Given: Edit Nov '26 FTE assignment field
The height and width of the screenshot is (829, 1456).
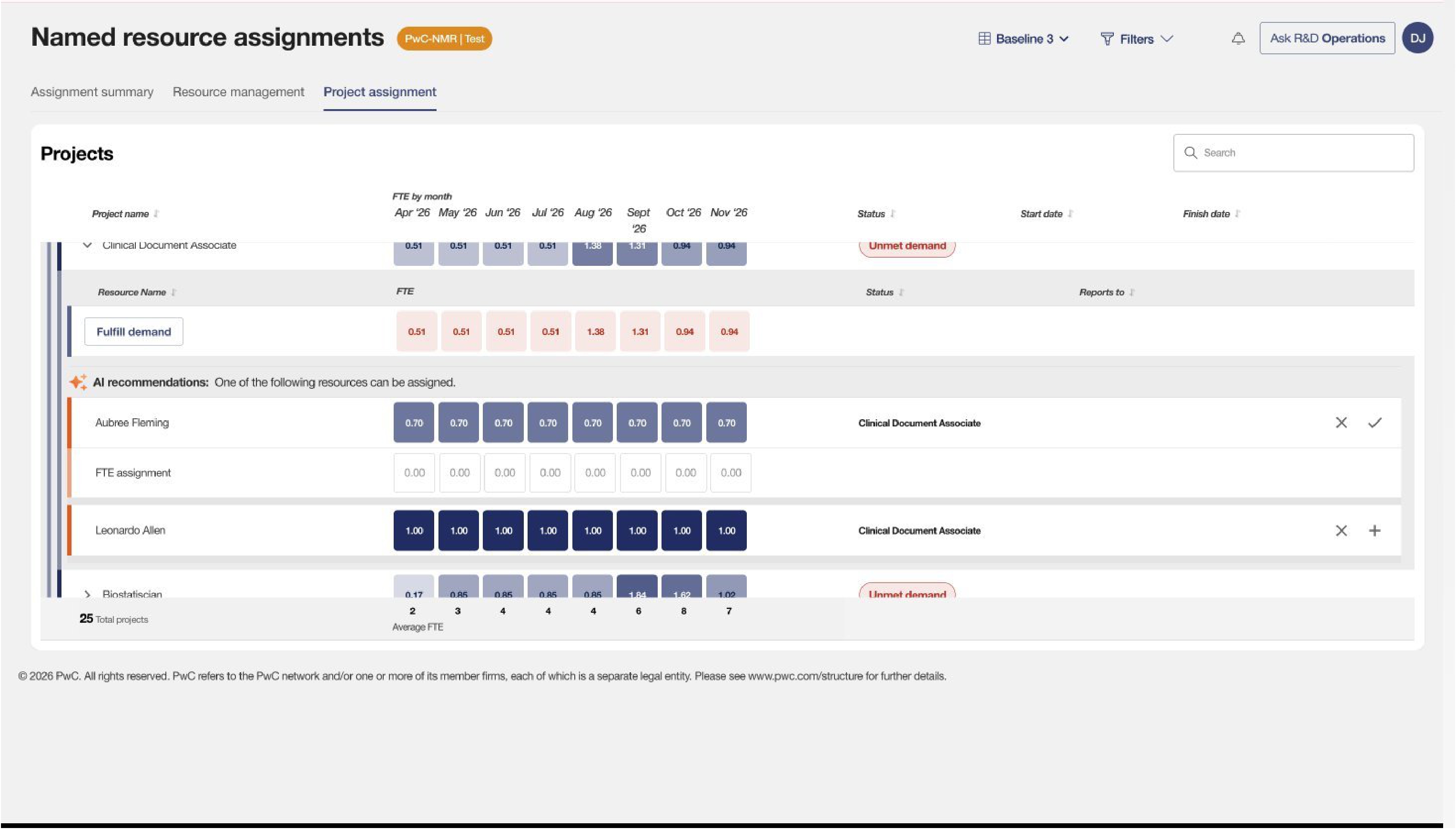Looking at the screenshot, I should [731, 473].
